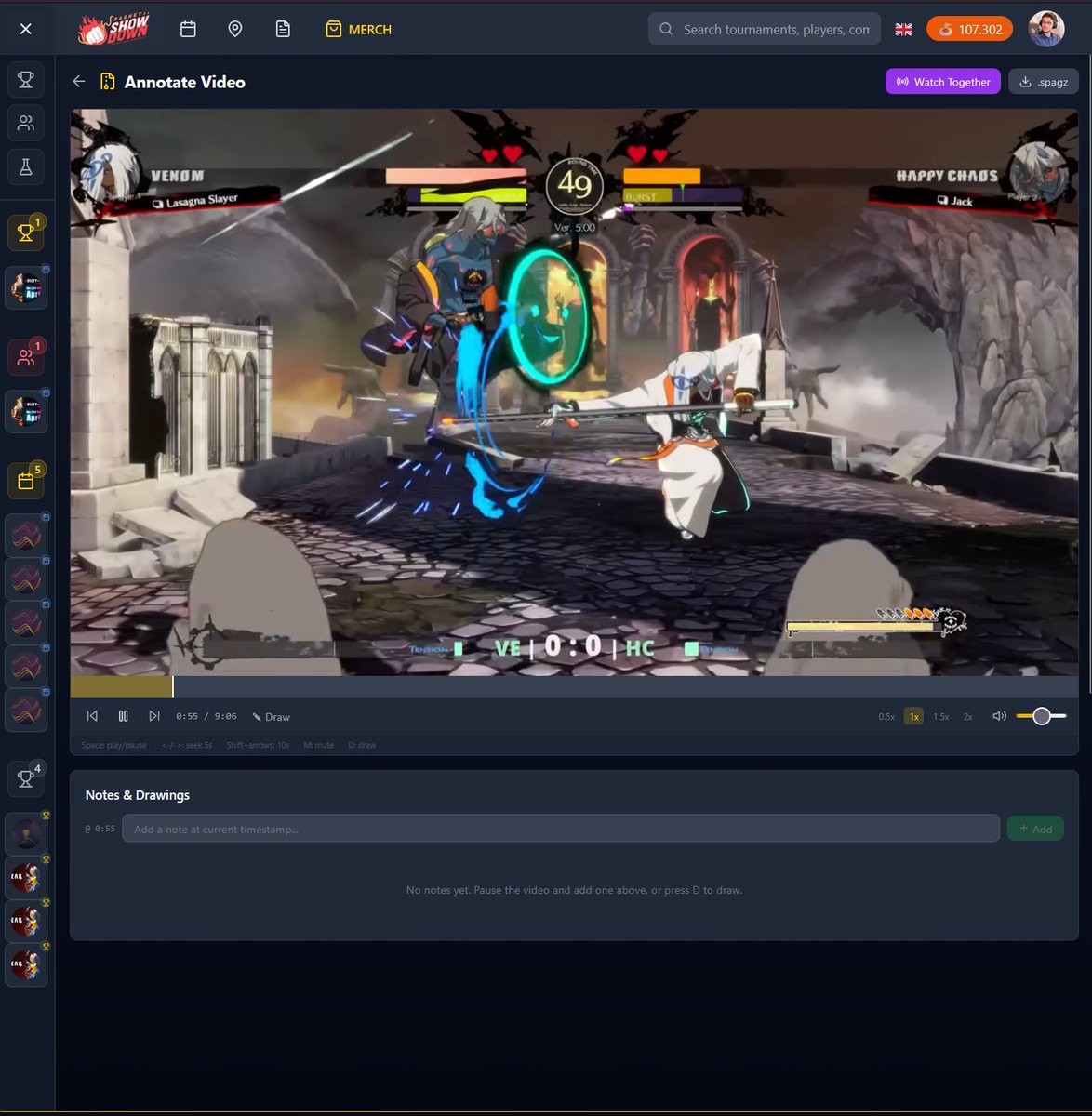
Task: Pause the video playback
Action: pos(123,716)
